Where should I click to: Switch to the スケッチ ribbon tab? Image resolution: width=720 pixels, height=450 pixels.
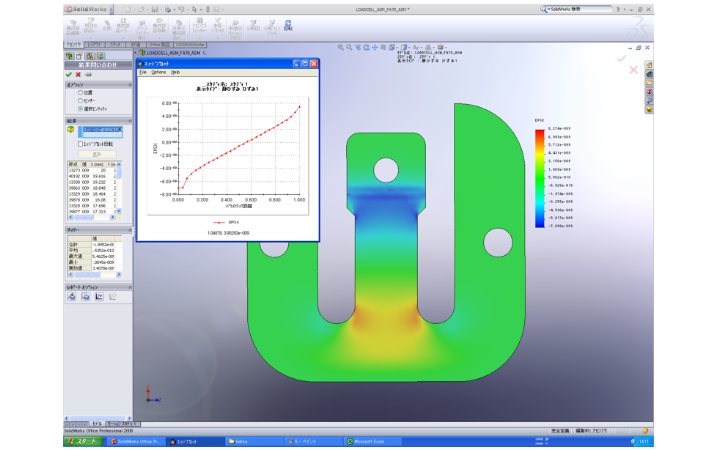tap(115, 45)
